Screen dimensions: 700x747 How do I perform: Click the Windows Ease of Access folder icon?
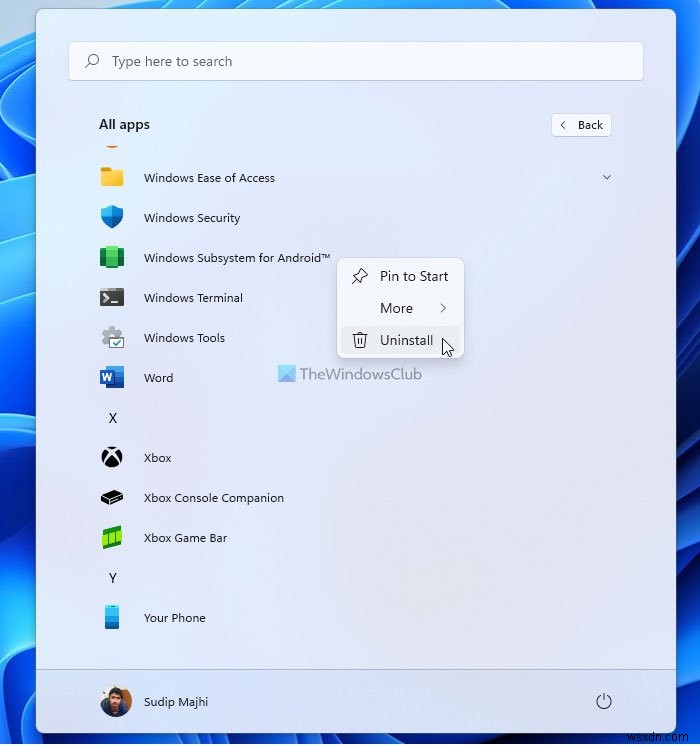coord(112,177)
